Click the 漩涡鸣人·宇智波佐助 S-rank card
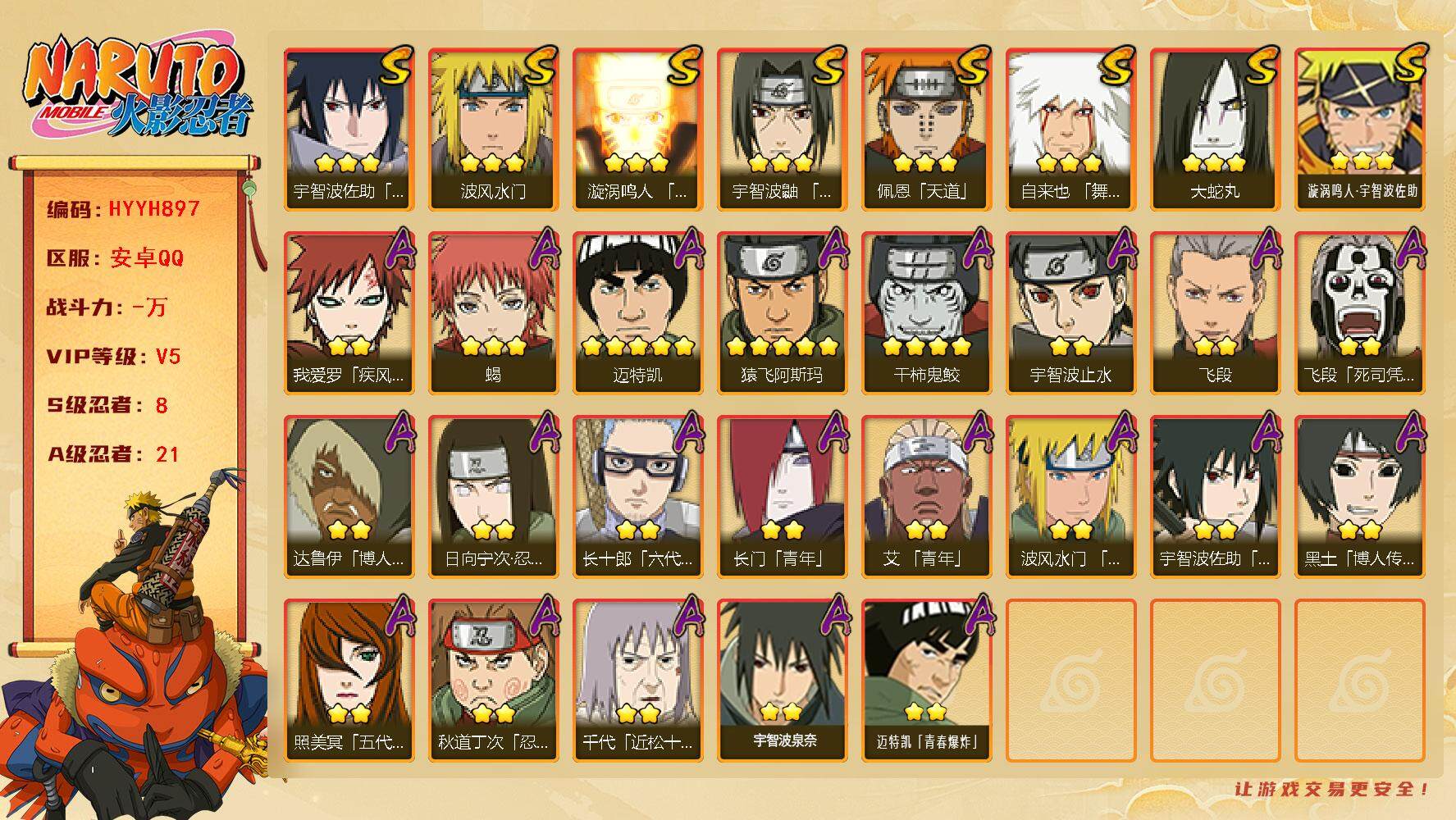 click(x=1359, y=130)
